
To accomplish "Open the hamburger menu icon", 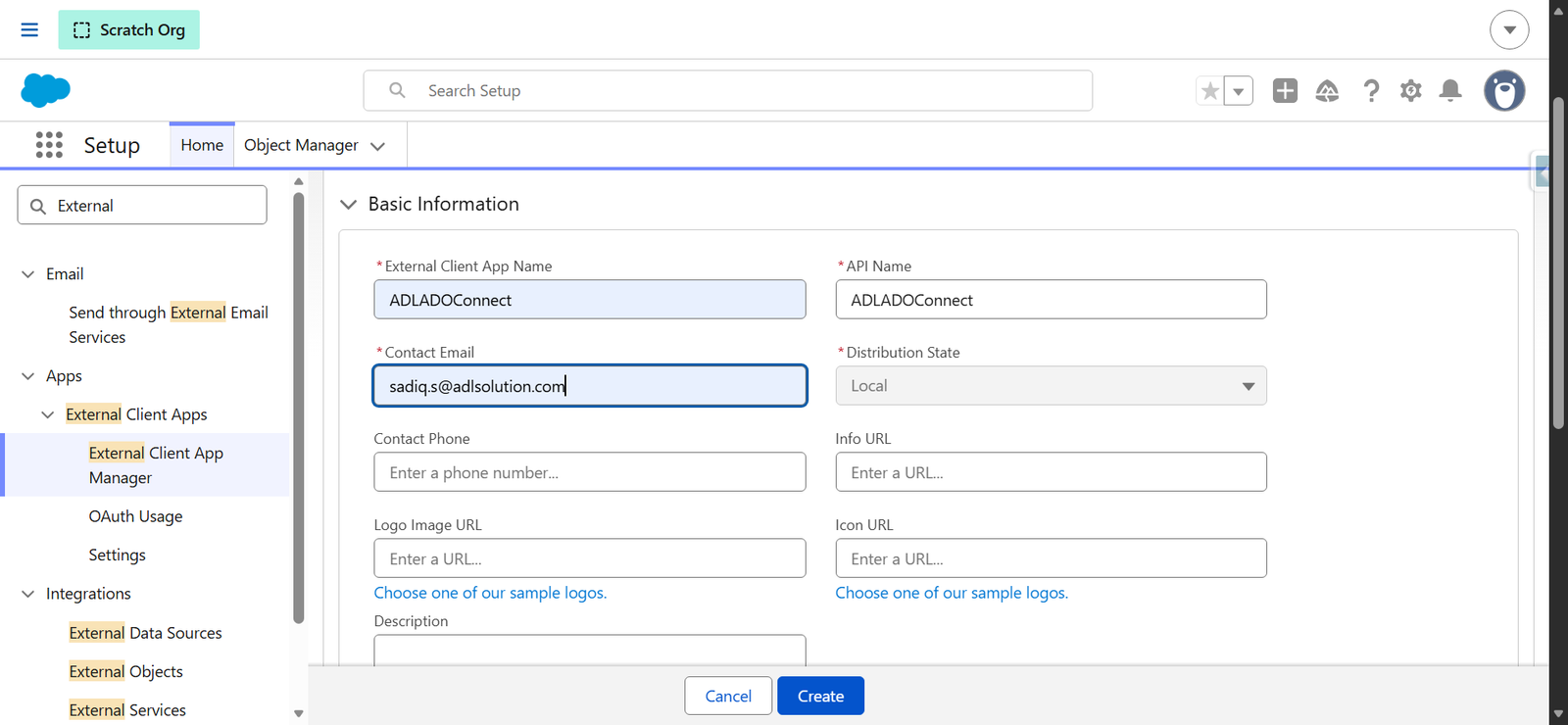I will 29,29.
